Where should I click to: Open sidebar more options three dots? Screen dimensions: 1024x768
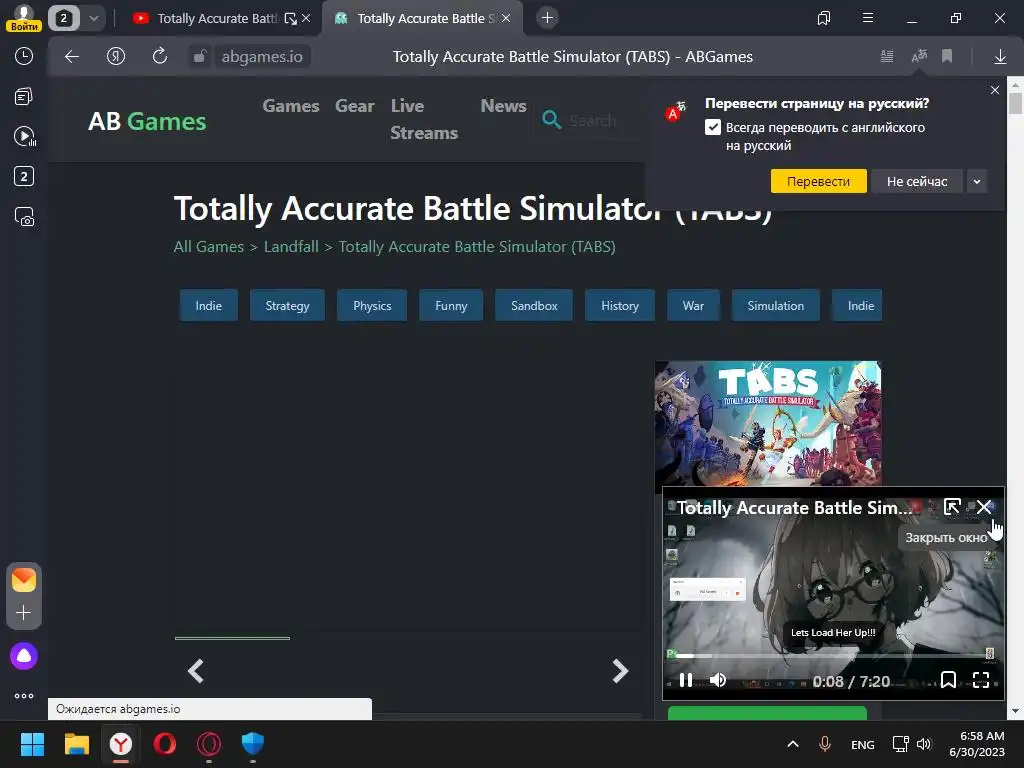click(x=24, y=696)
